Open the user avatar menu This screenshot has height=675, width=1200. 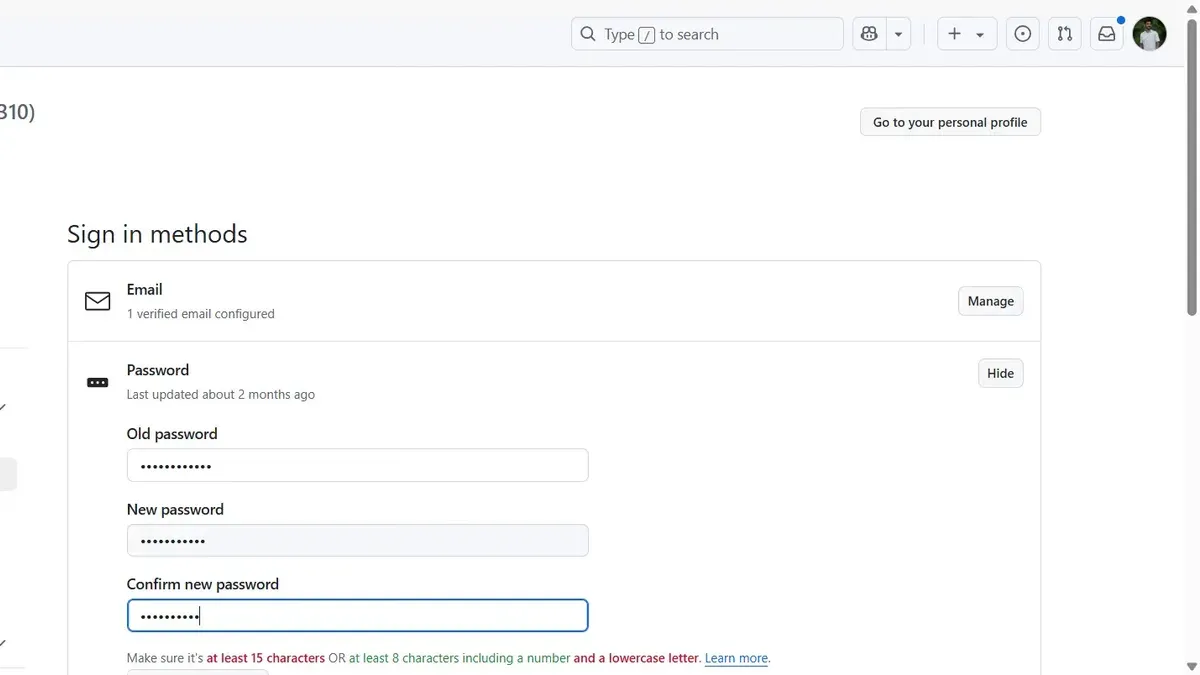(x=1149, y=34)
